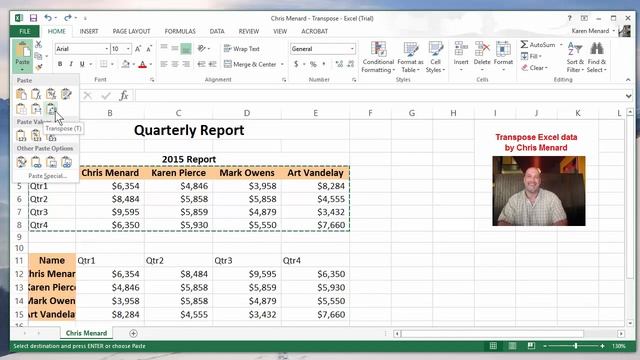The height and width of the screenshot is (360, 640).
Task: Collapse the ribbon with the caret
Action: (628, 80)
